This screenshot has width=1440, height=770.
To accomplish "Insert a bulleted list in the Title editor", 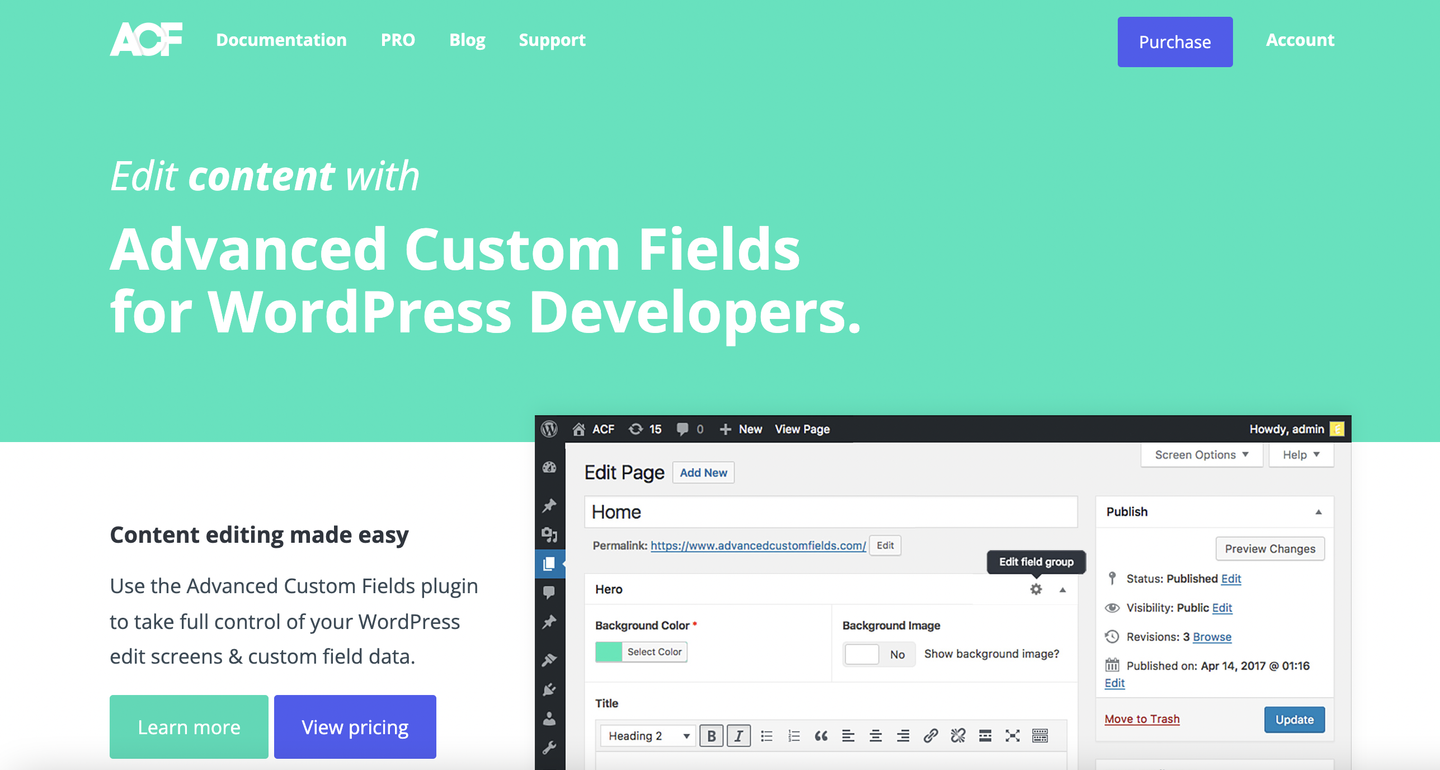I will tap(766, 736).
